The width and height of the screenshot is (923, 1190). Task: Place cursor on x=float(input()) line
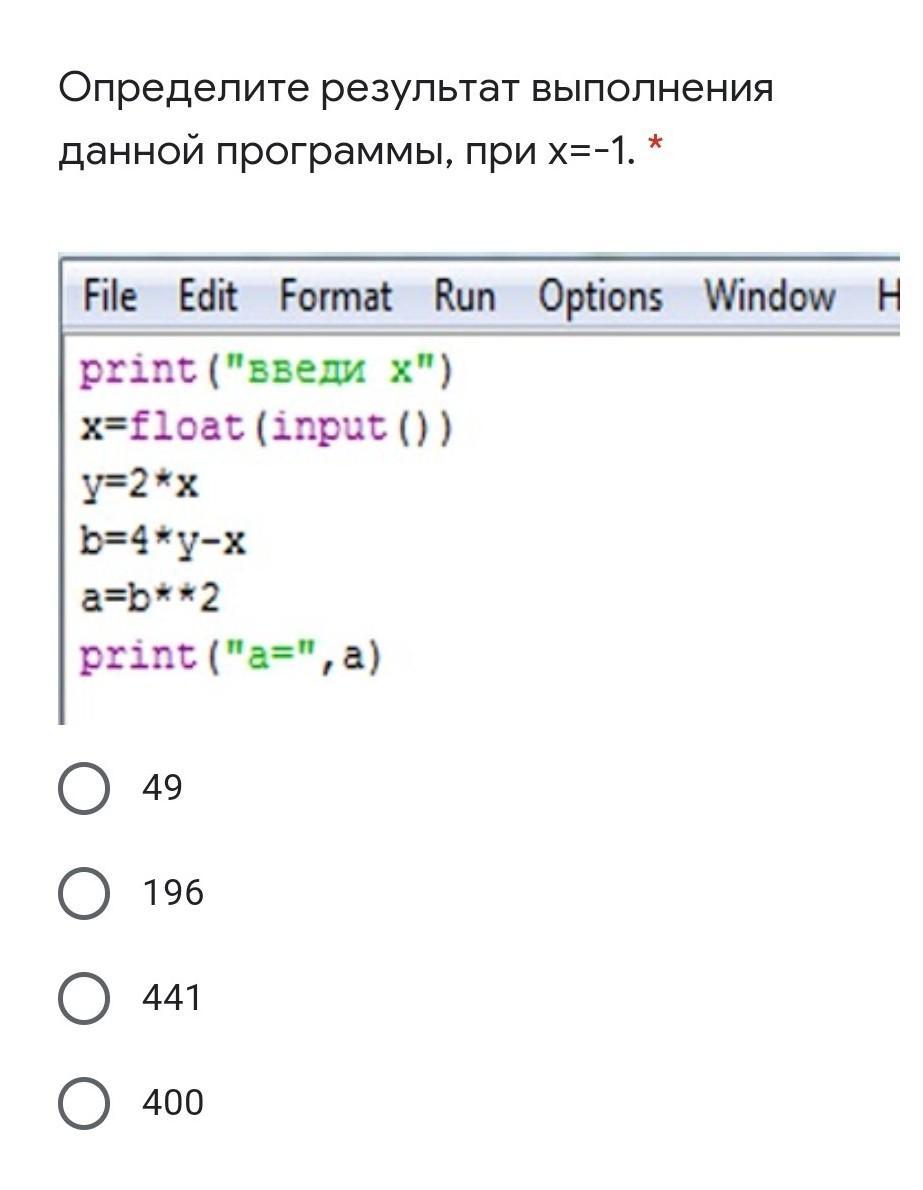click(x=267, y=428)
